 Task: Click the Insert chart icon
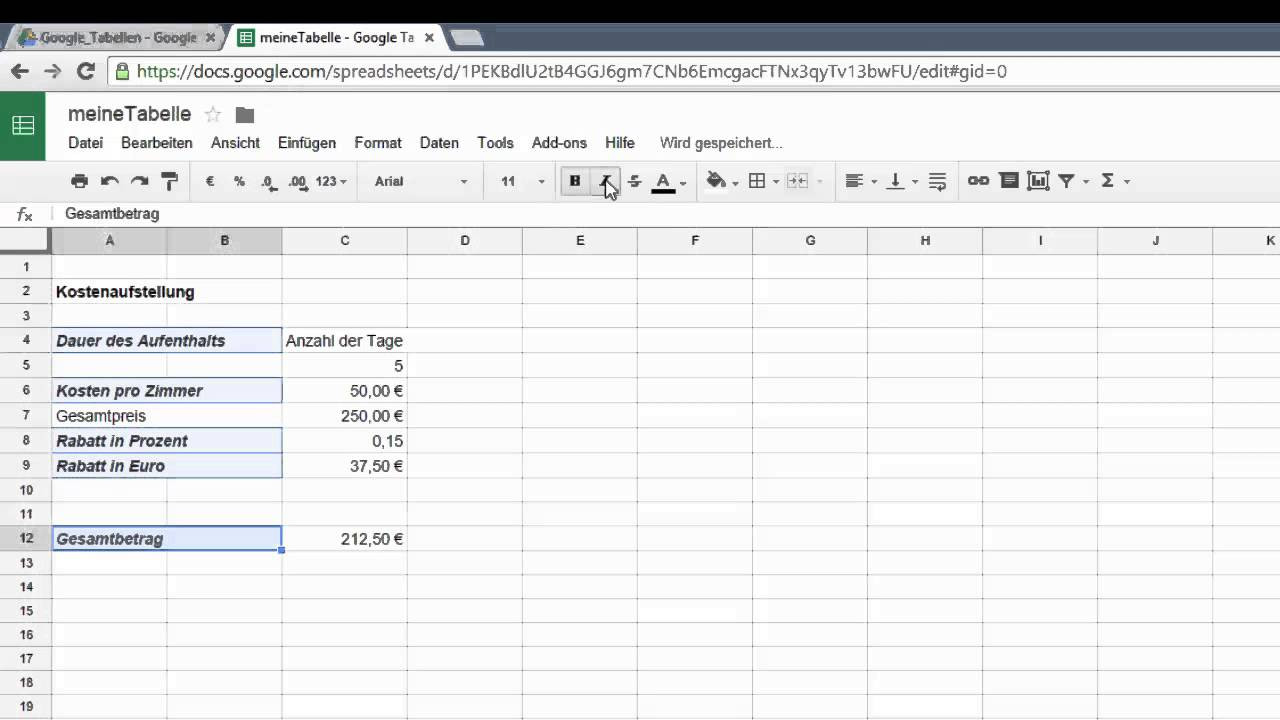point(1038,181)
